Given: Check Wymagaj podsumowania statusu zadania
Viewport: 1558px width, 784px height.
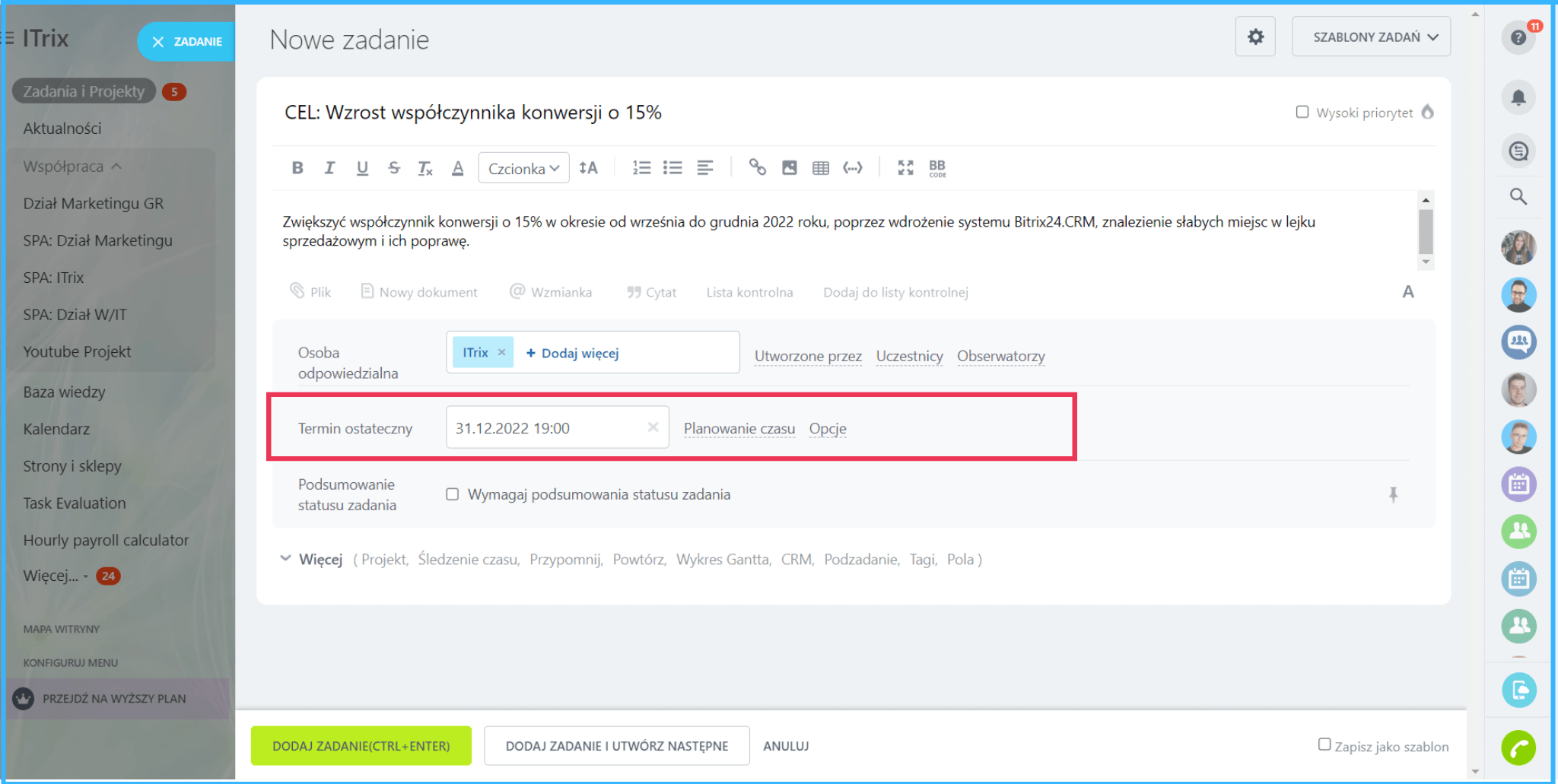Looking at the screenshot, I should 453,494.
